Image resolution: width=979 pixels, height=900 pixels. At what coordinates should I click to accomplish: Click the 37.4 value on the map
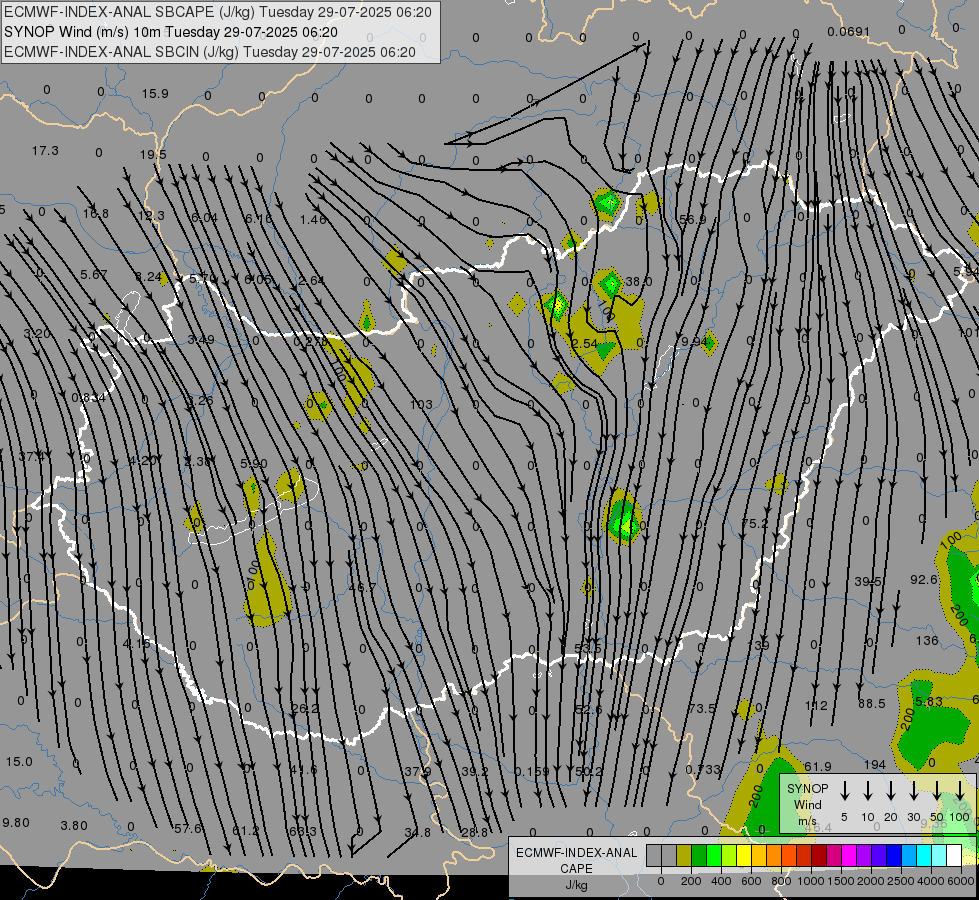pyautogui.click(x=31, y=457)
